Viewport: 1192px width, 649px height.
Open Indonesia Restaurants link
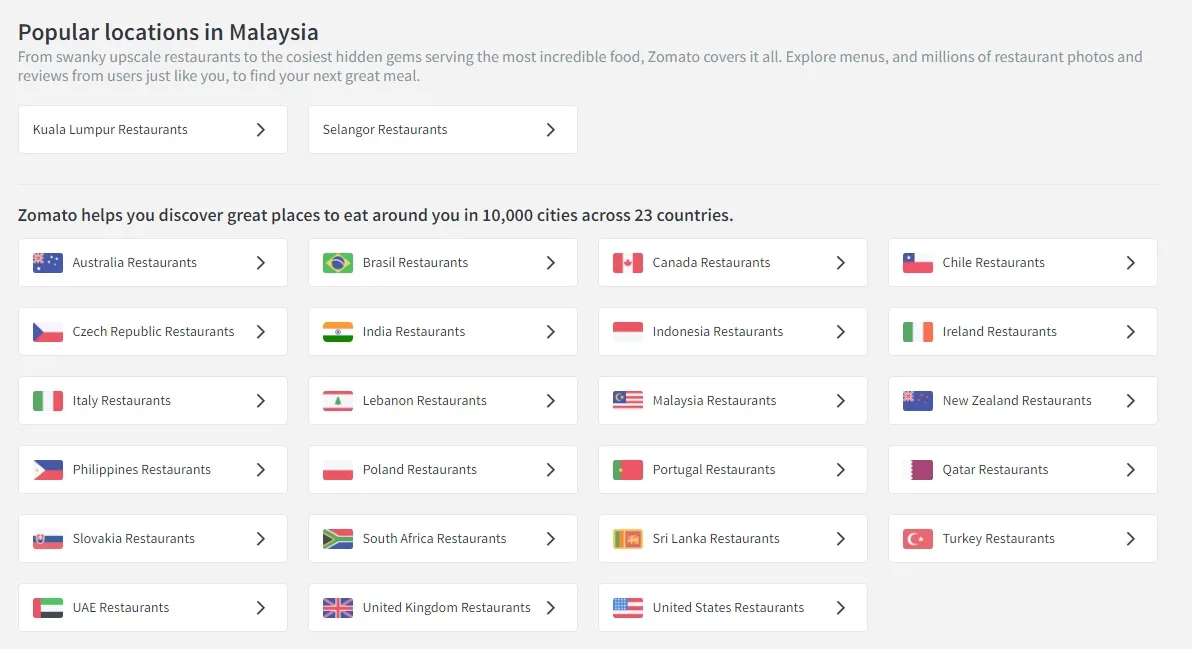(733, 332)
